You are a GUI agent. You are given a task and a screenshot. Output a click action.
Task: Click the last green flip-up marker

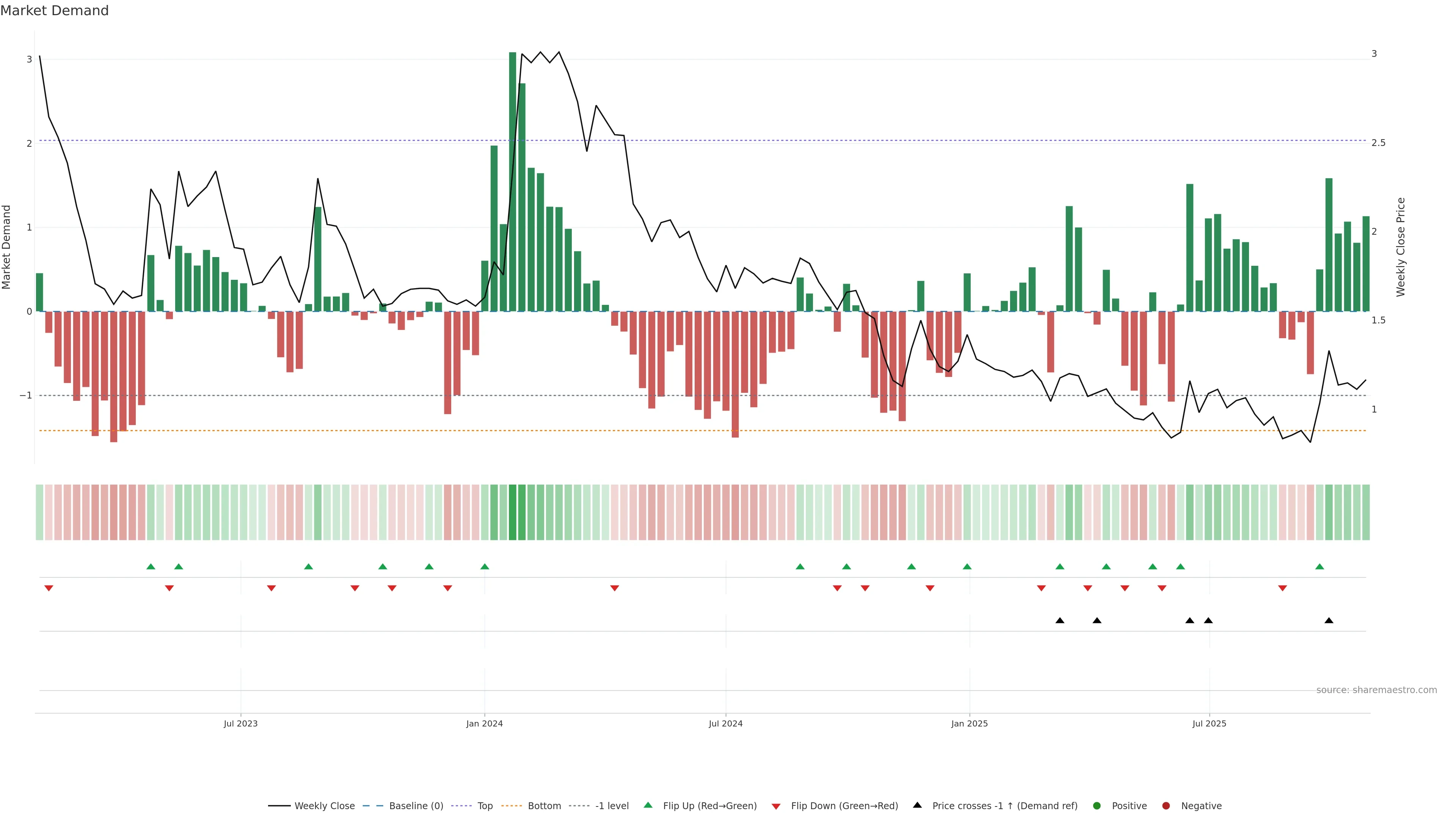click(1319, 566)
